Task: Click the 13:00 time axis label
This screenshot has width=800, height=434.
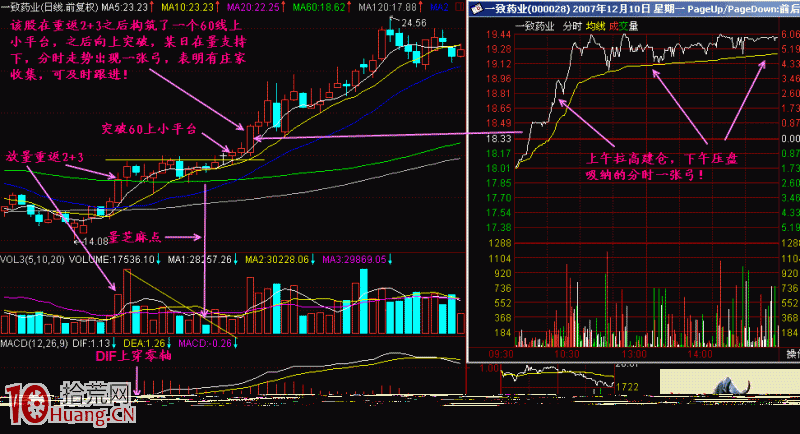Action: pyautogui.click(x=634, y=354)
